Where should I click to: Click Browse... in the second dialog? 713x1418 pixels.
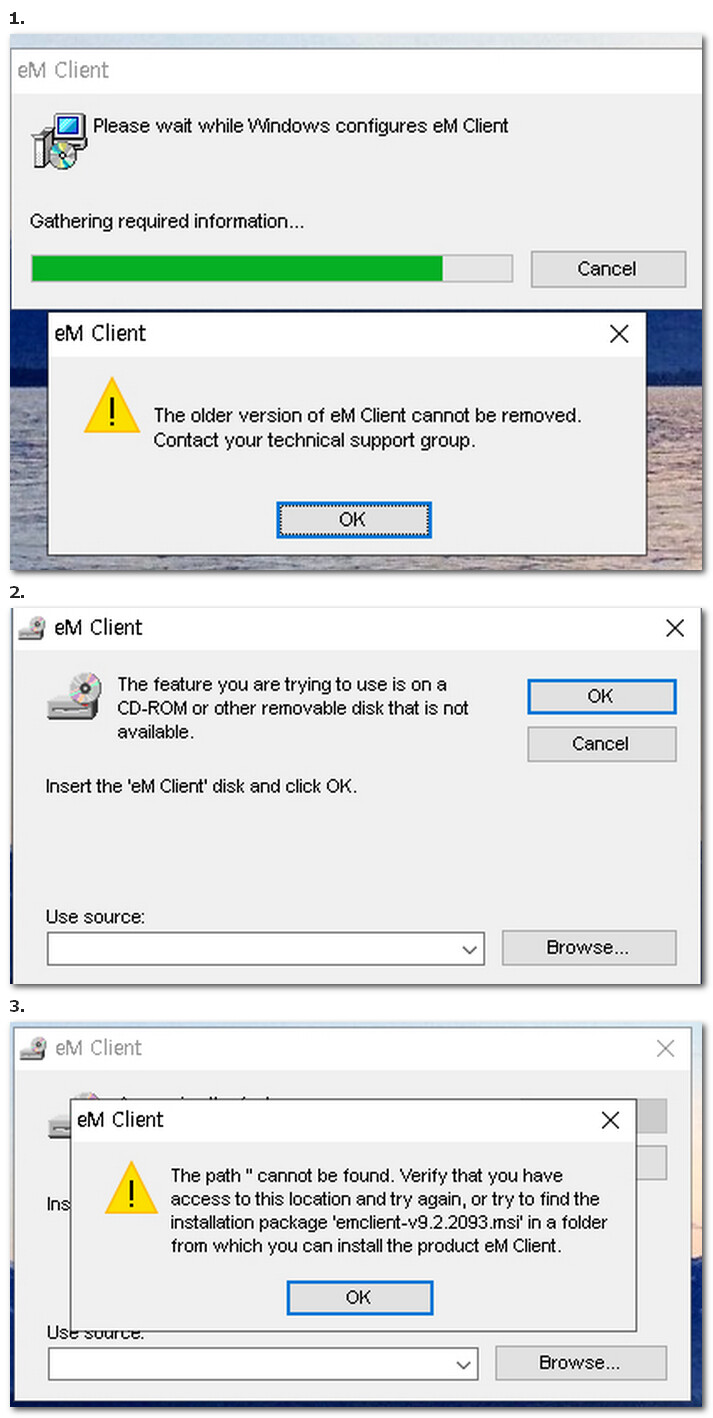[x=588, y=948]
